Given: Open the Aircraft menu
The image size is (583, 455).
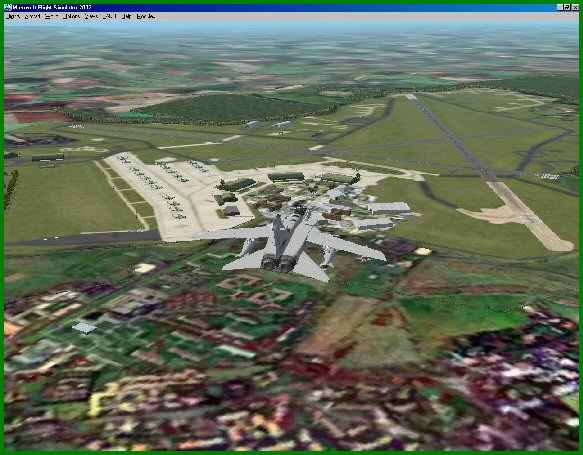Looking at the screenshot, I should tap(33, 16).
